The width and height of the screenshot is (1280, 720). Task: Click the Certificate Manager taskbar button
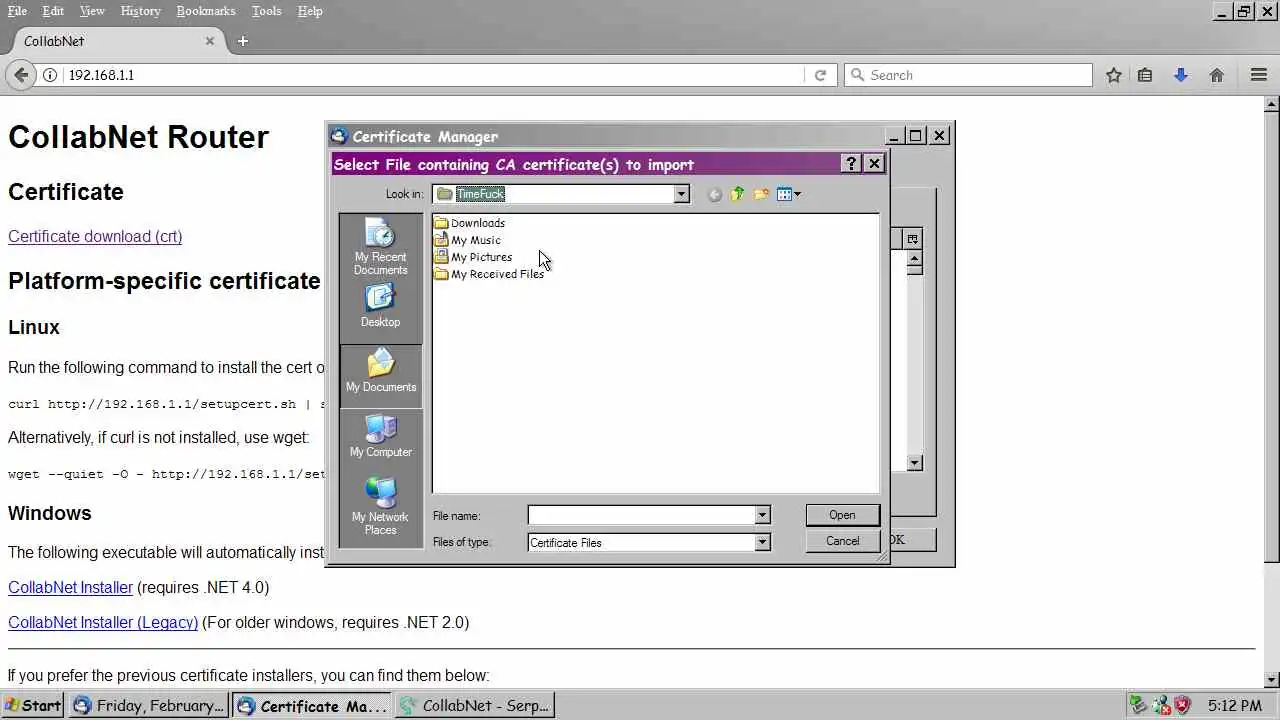312,705
